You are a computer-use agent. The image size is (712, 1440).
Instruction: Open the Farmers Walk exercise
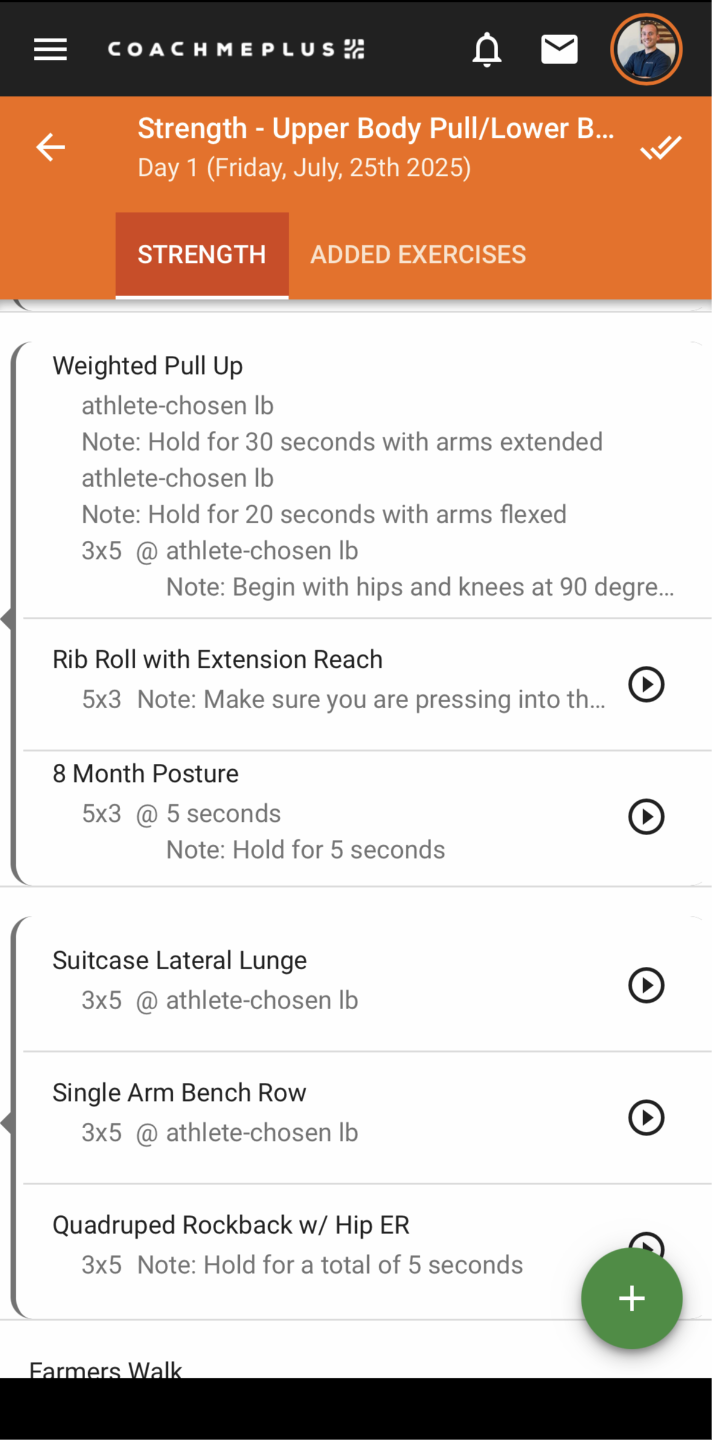click(x=106, y=1369)
